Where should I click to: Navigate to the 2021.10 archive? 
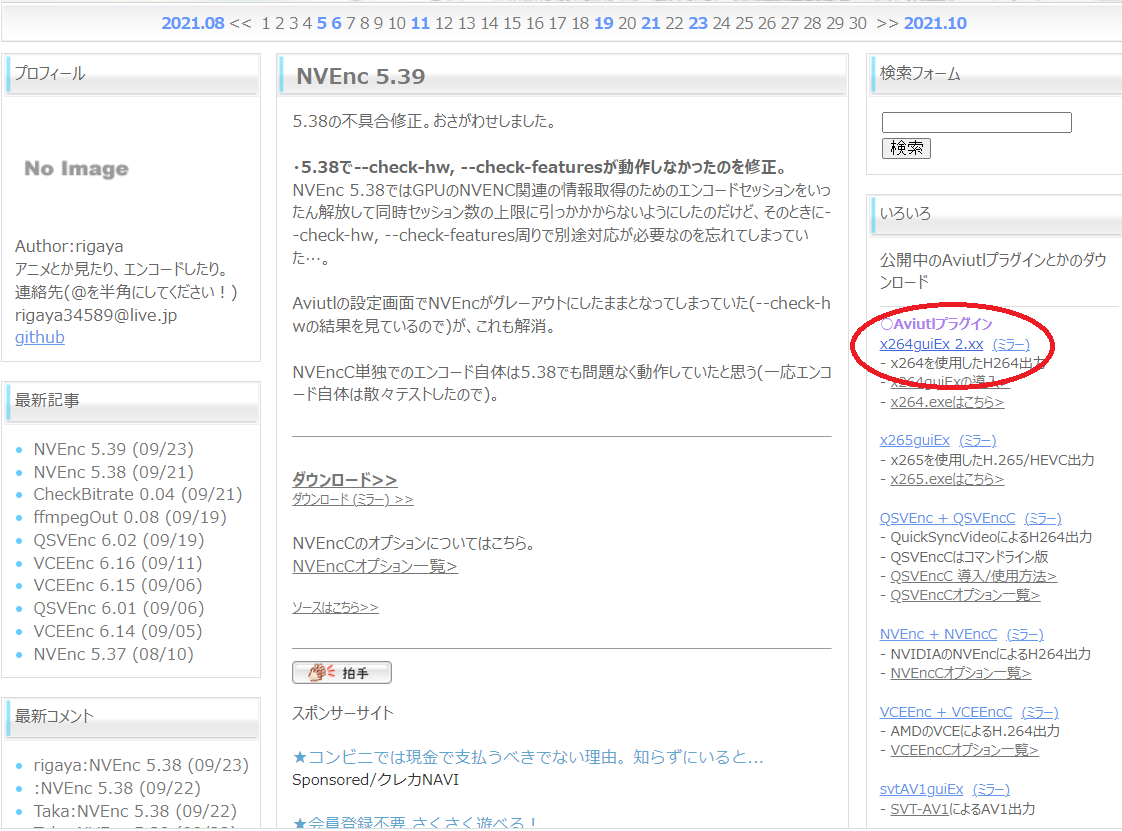(x=935, y=23)
